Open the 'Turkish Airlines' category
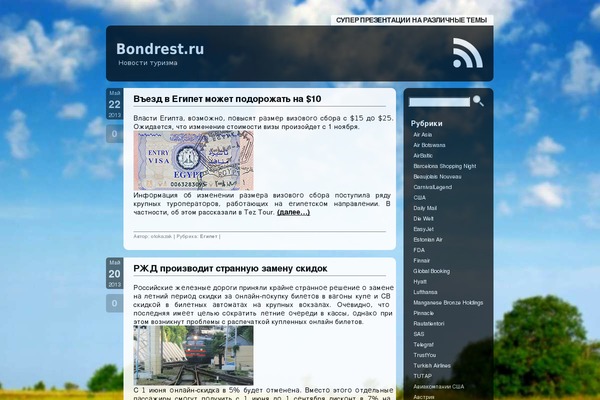Viewport: 600px width, 400px height. (432, 366)
